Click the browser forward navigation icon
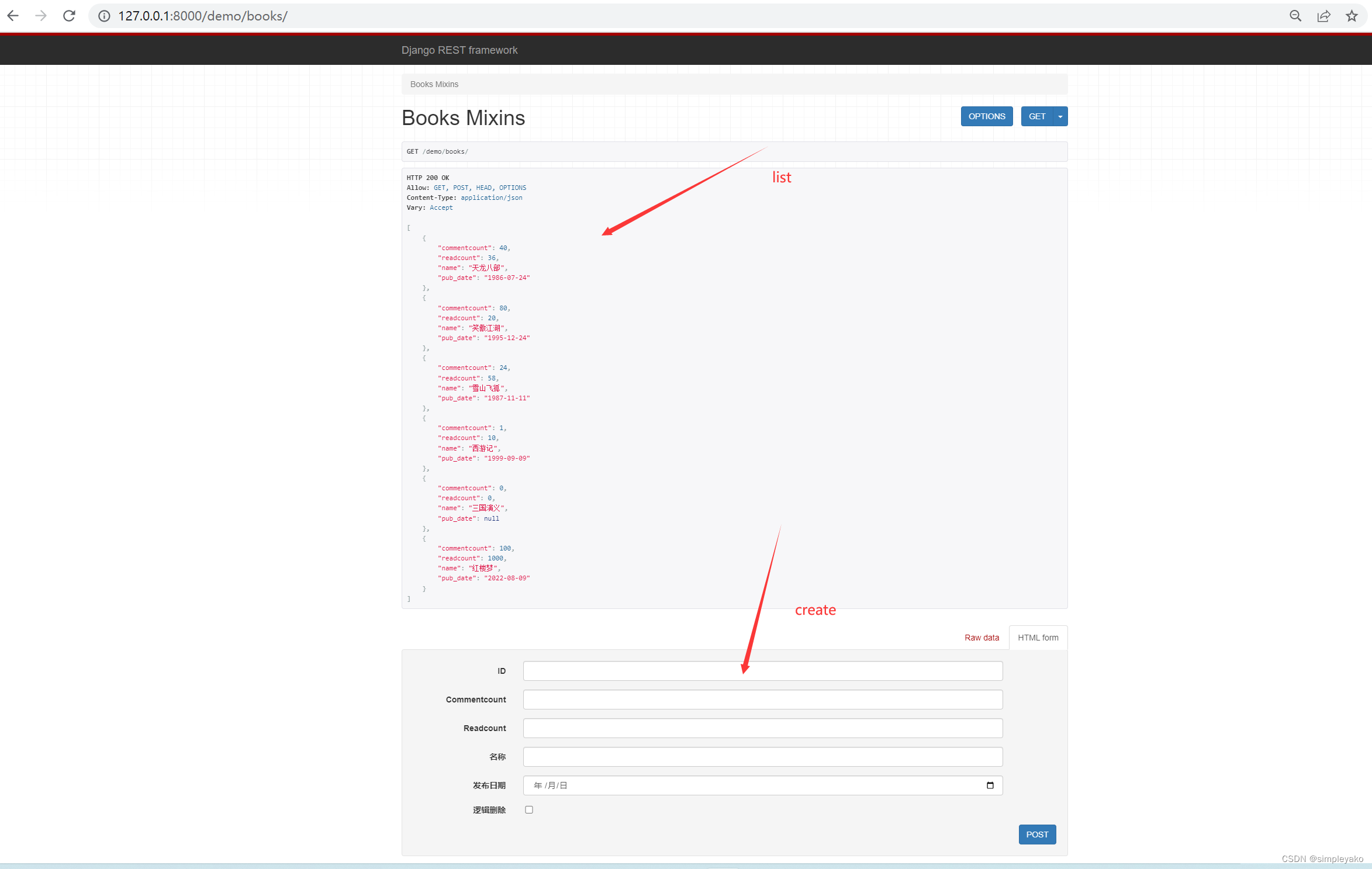The height and width of the screenshot is (869, 1372). [40, 16]
